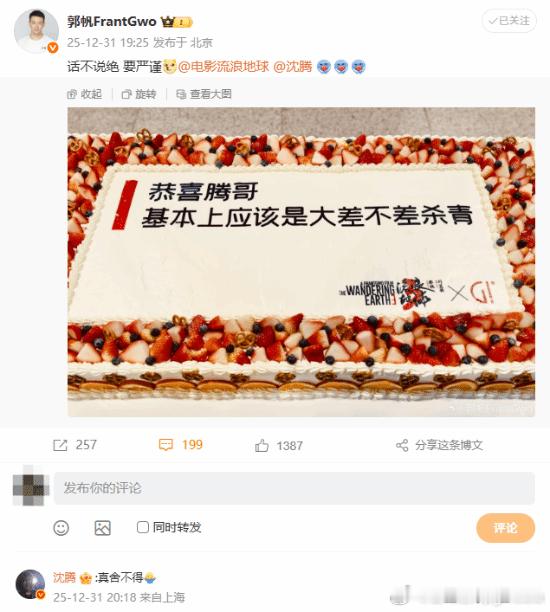Click the 已关注 follow status button
550x612 pixels.
click(x=509, y=21)
